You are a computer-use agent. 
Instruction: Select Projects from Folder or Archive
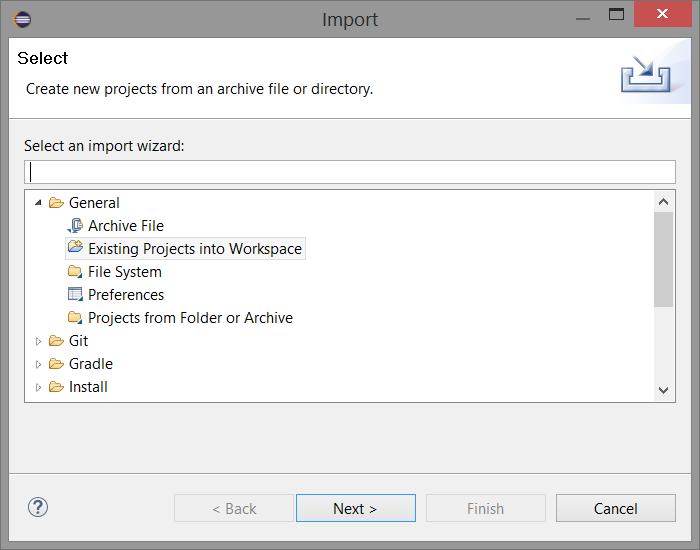point(190,318)
